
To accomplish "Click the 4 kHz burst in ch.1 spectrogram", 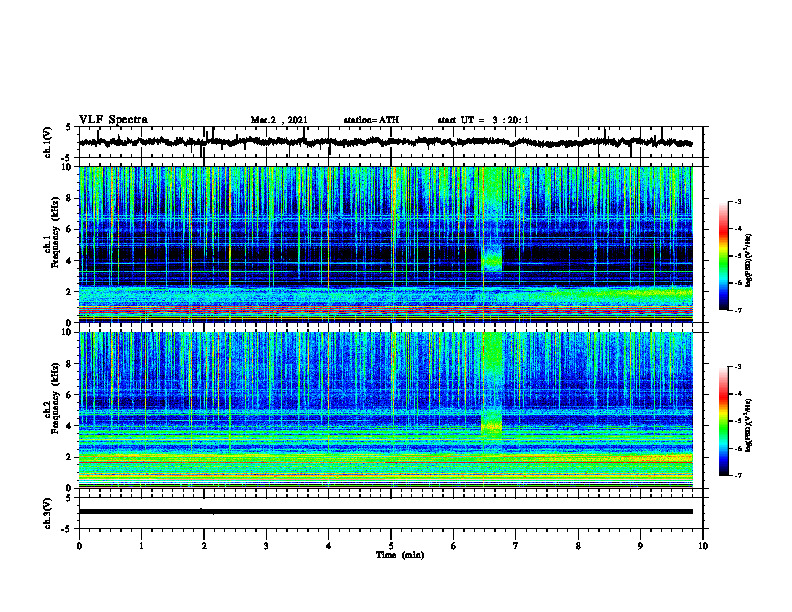I will [492, 259].
